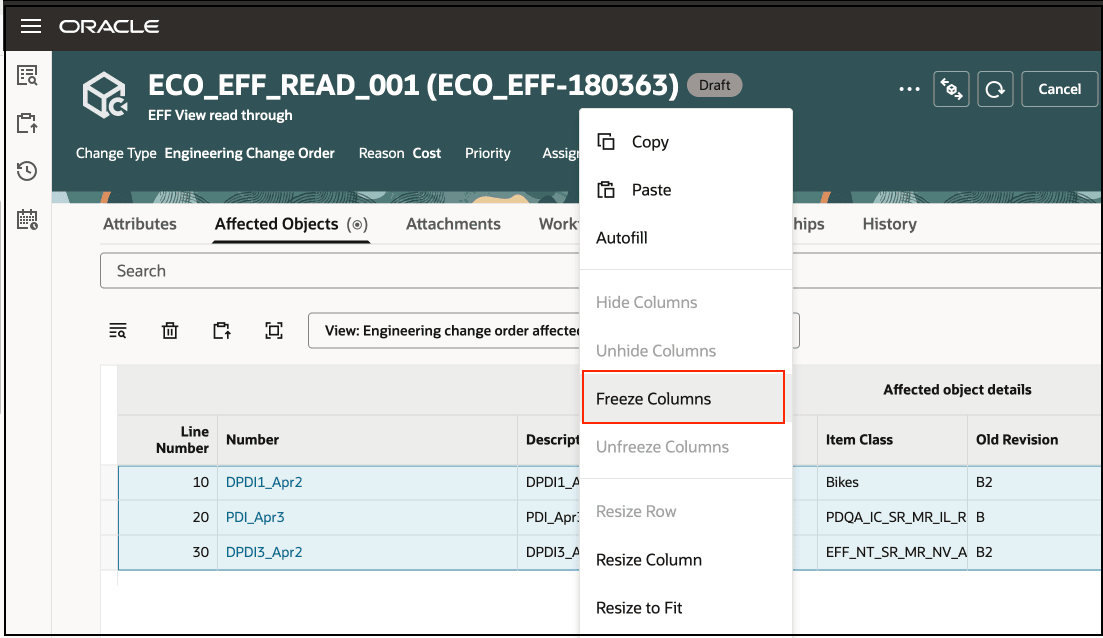Viewport: 1103px width, 638px height.
Task: Click the Affected object details group header
Action: coord(957,390)
